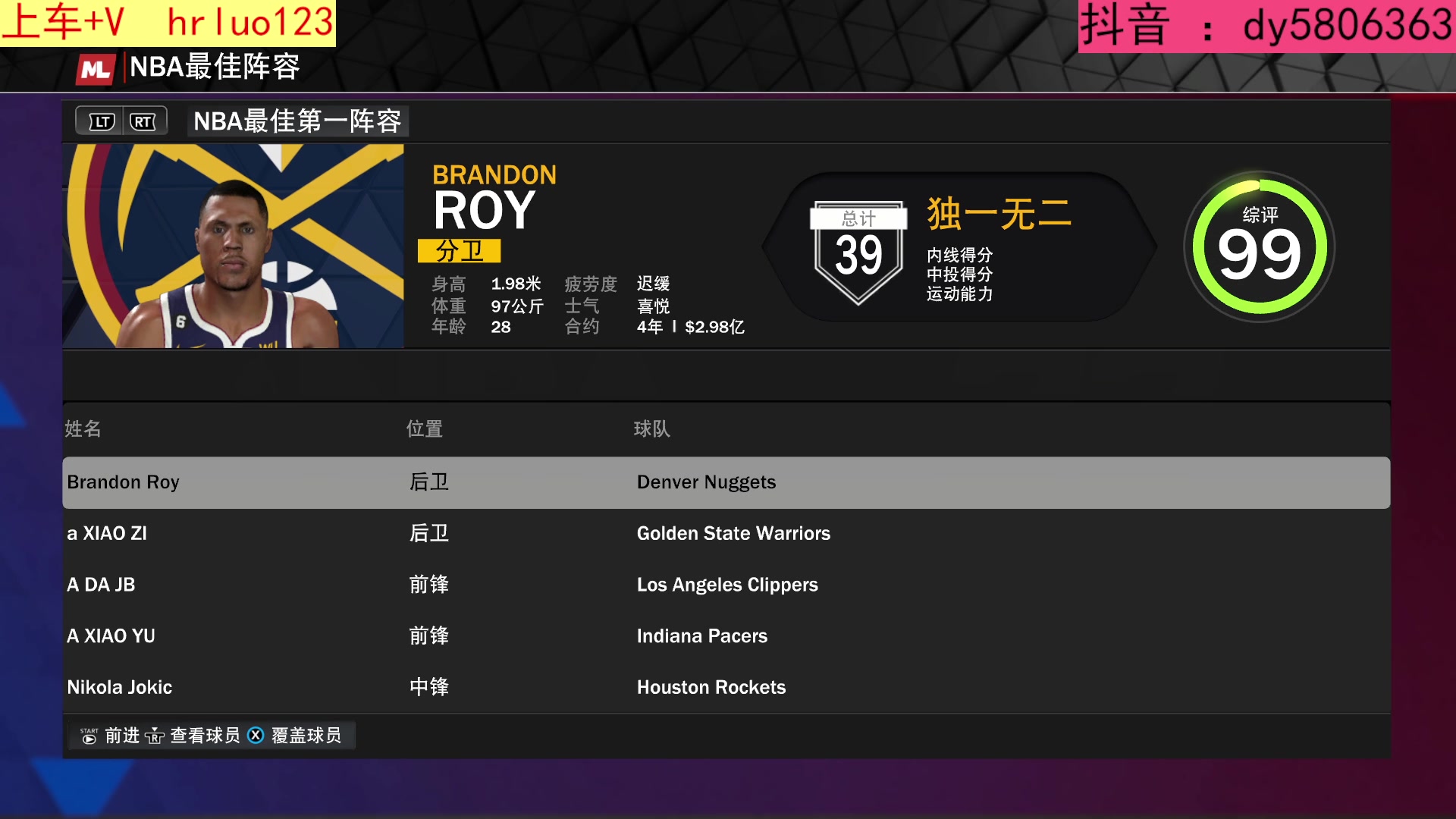Click 前锋 position in A DA JB row

[429, 585]
